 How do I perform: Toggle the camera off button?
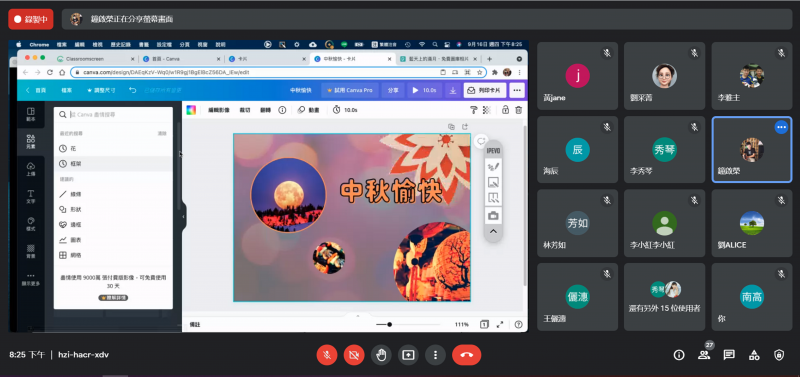[354, 355]
